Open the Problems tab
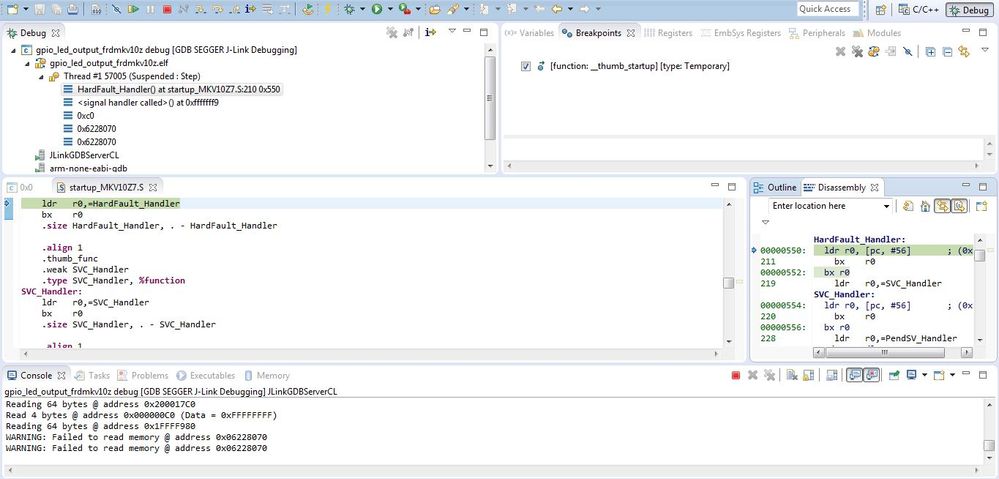Viewport: 999px width, 479px height. [x=141, y=376]
